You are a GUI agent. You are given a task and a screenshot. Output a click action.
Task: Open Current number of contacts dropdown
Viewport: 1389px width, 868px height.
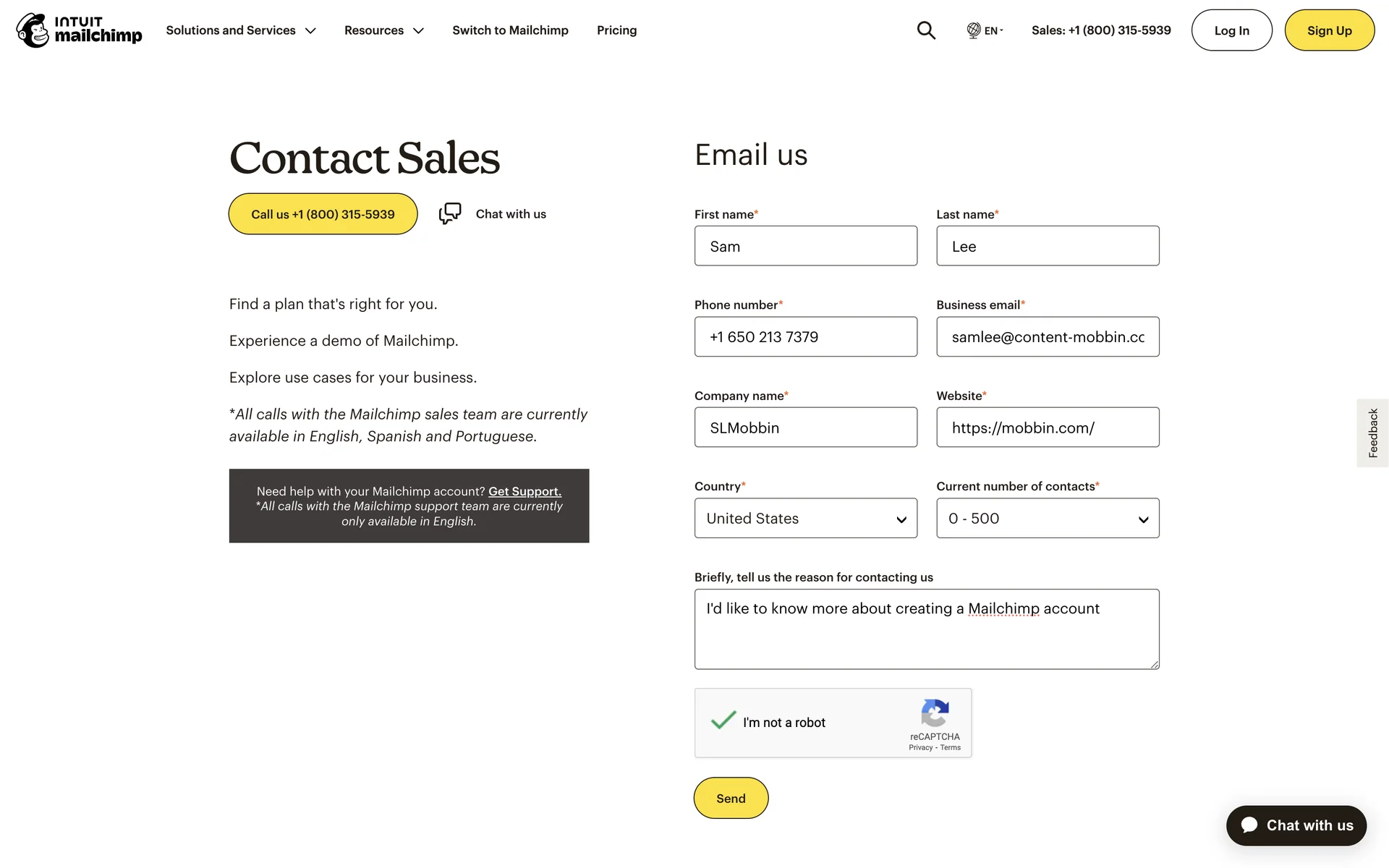click(x=1047, y=518)
